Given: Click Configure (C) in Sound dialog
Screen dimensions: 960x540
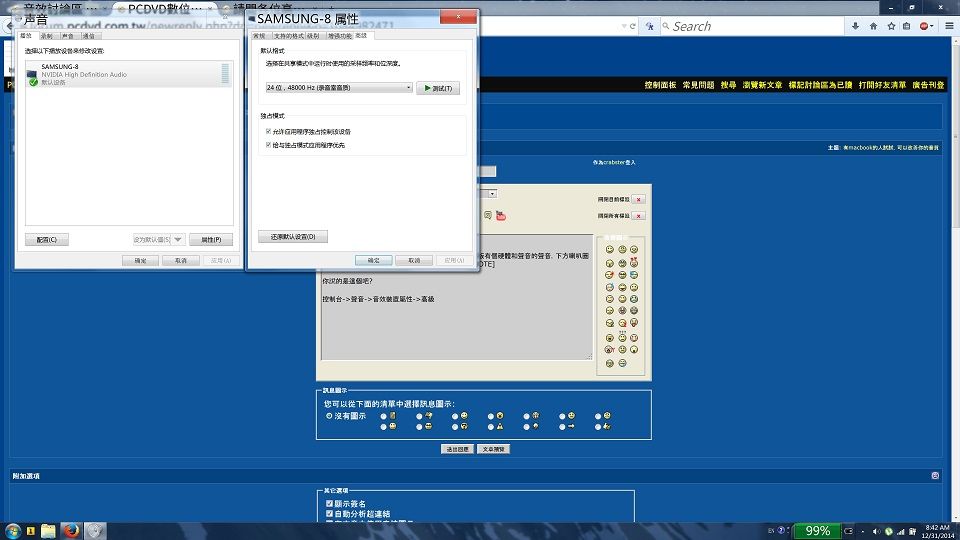Looking at the screenshot, I should click(x=47, y=239).
